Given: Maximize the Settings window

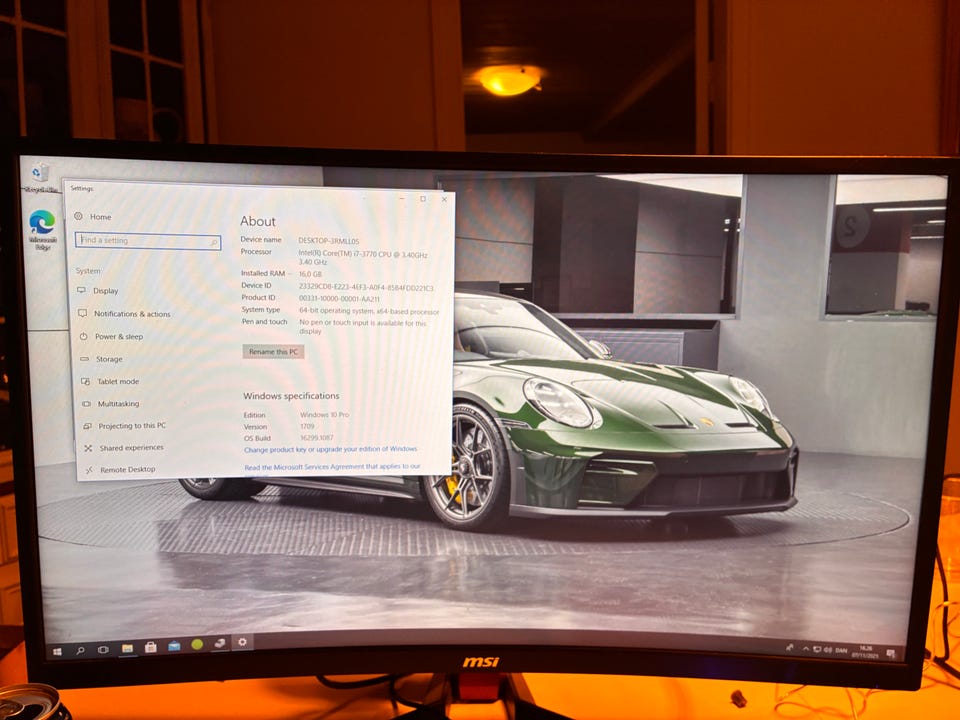Looking at the screenshot, I should pos(423,198).
